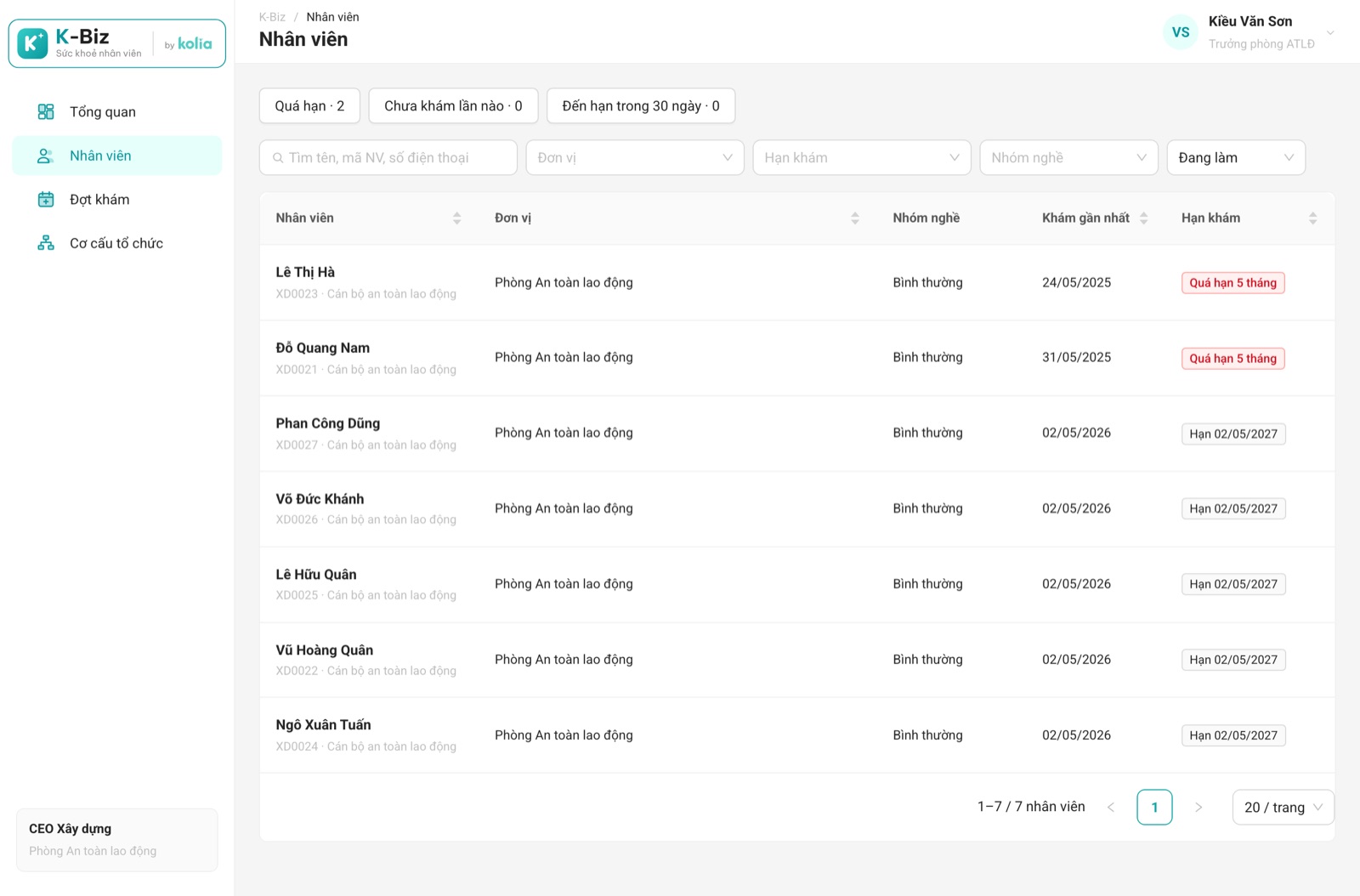Select page 1 in pagination

(1154, 808)
